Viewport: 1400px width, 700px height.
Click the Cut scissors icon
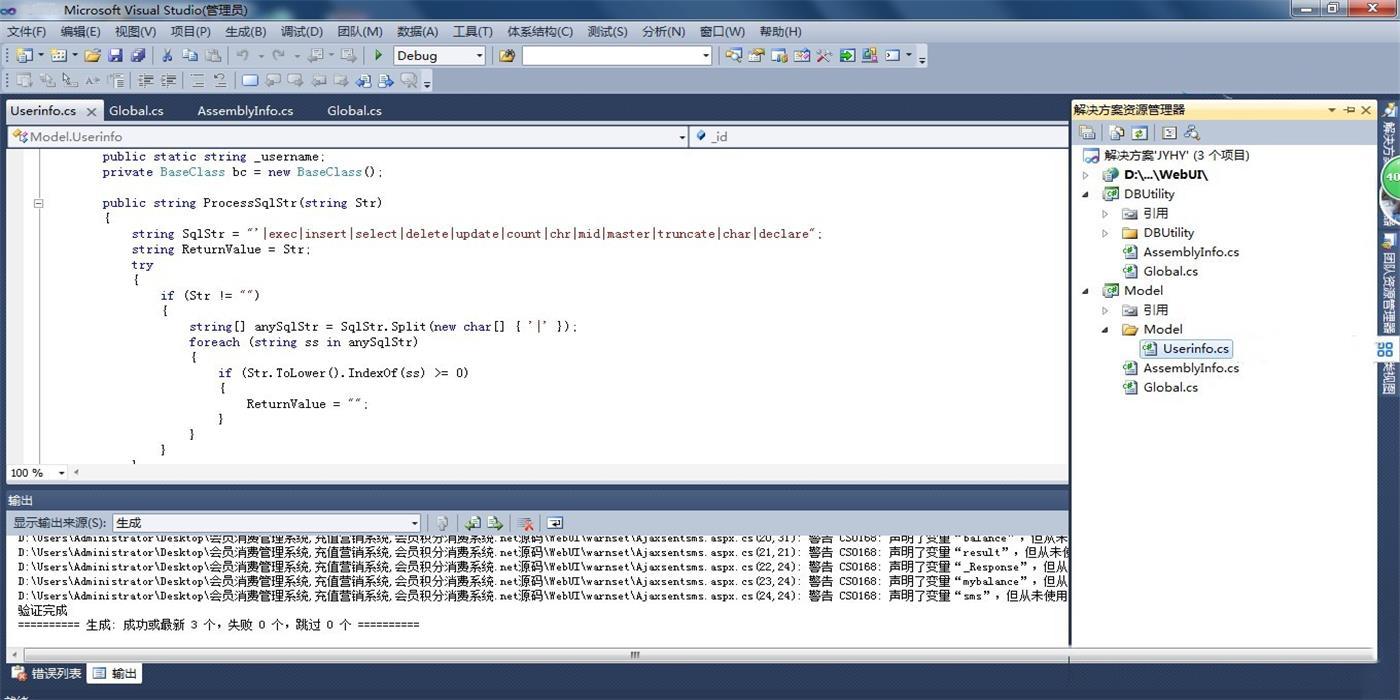pos(167,56)
